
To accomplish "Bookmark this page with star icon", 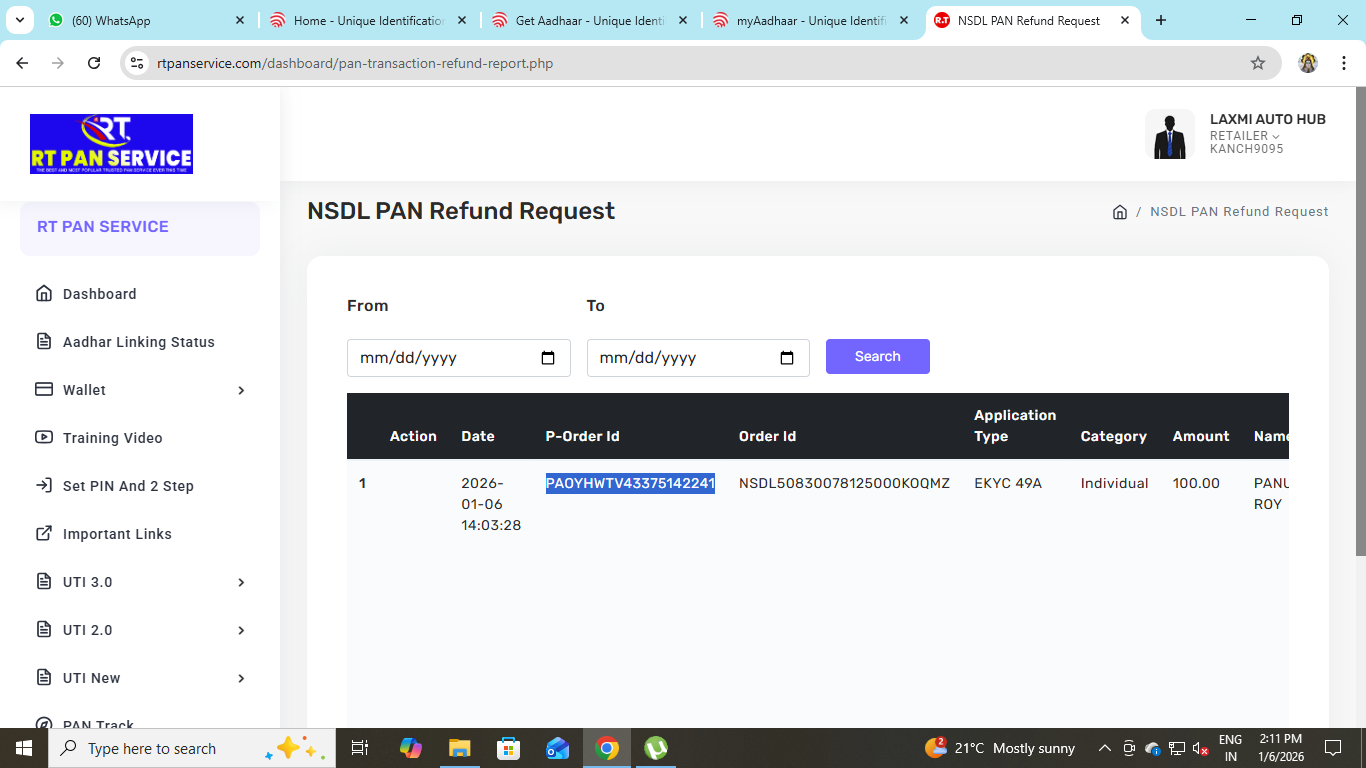I will 1258,63.
